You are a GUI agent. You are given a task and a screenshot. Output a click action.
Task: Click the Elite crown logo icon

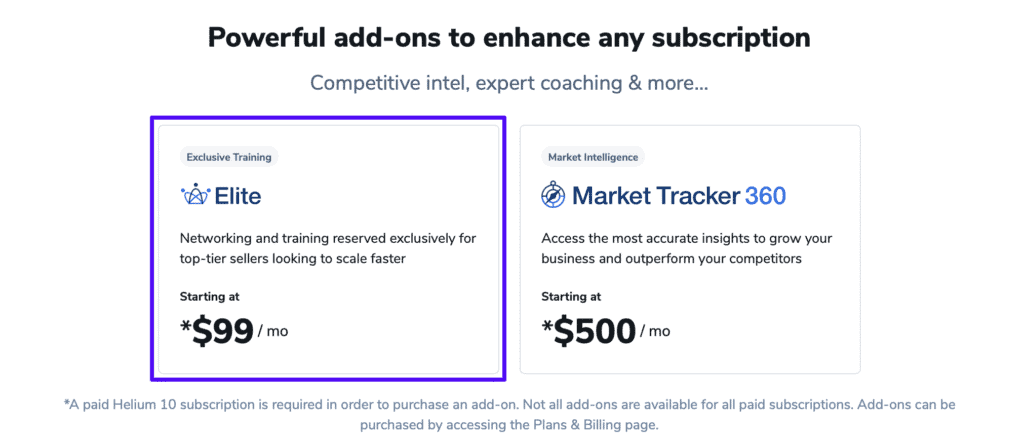tap(194, 196)
